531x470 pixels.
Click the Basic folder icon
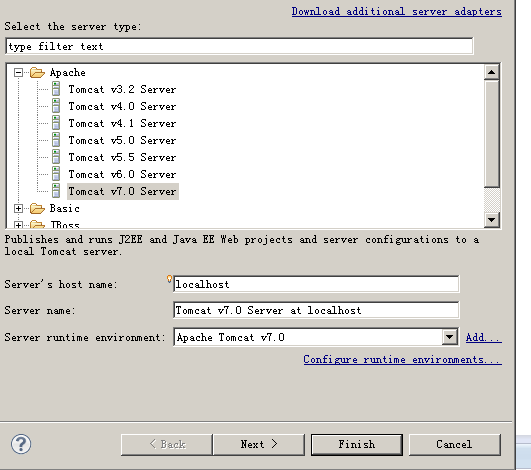point(37,209)
